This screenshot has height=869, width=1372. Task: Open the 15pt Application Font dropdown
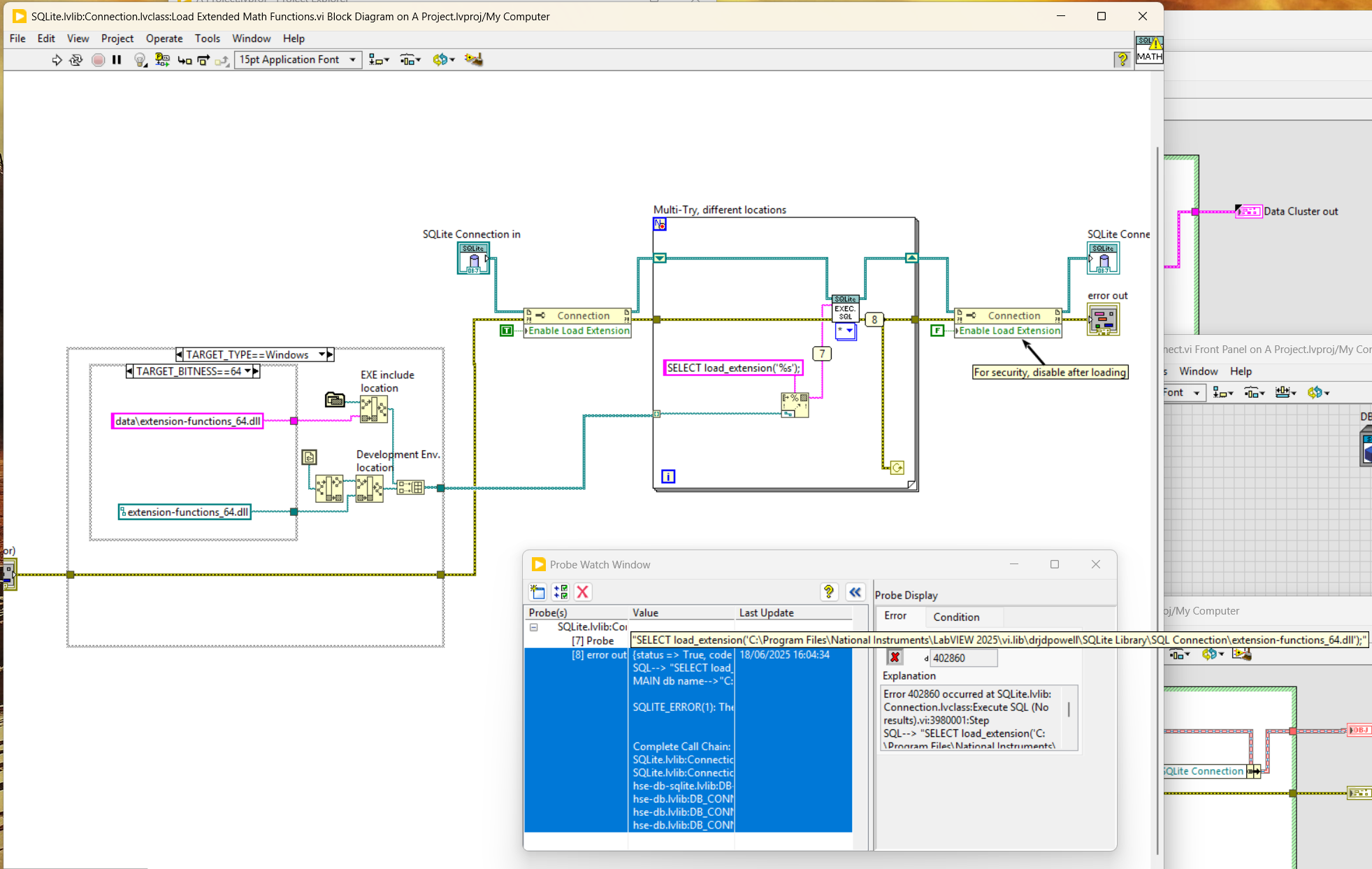click(298, 60)
